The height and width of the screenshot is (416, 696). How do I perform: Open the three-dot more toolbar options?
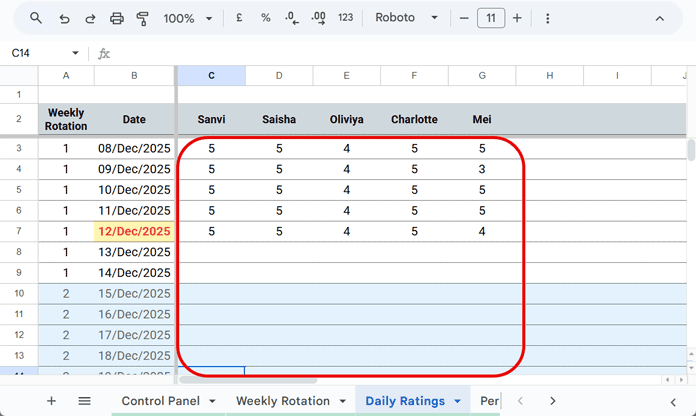point(548,18)
